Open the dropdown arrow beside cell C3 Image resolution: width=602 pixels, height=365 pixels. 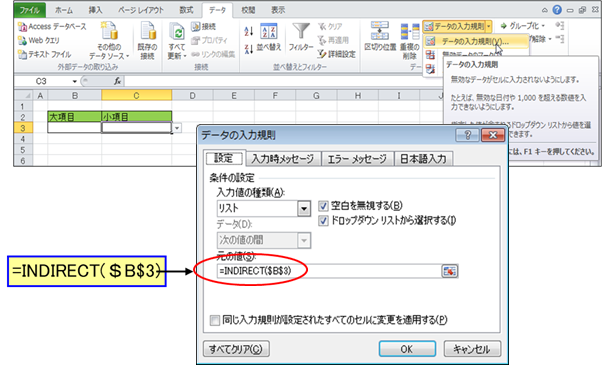(177, 128)
